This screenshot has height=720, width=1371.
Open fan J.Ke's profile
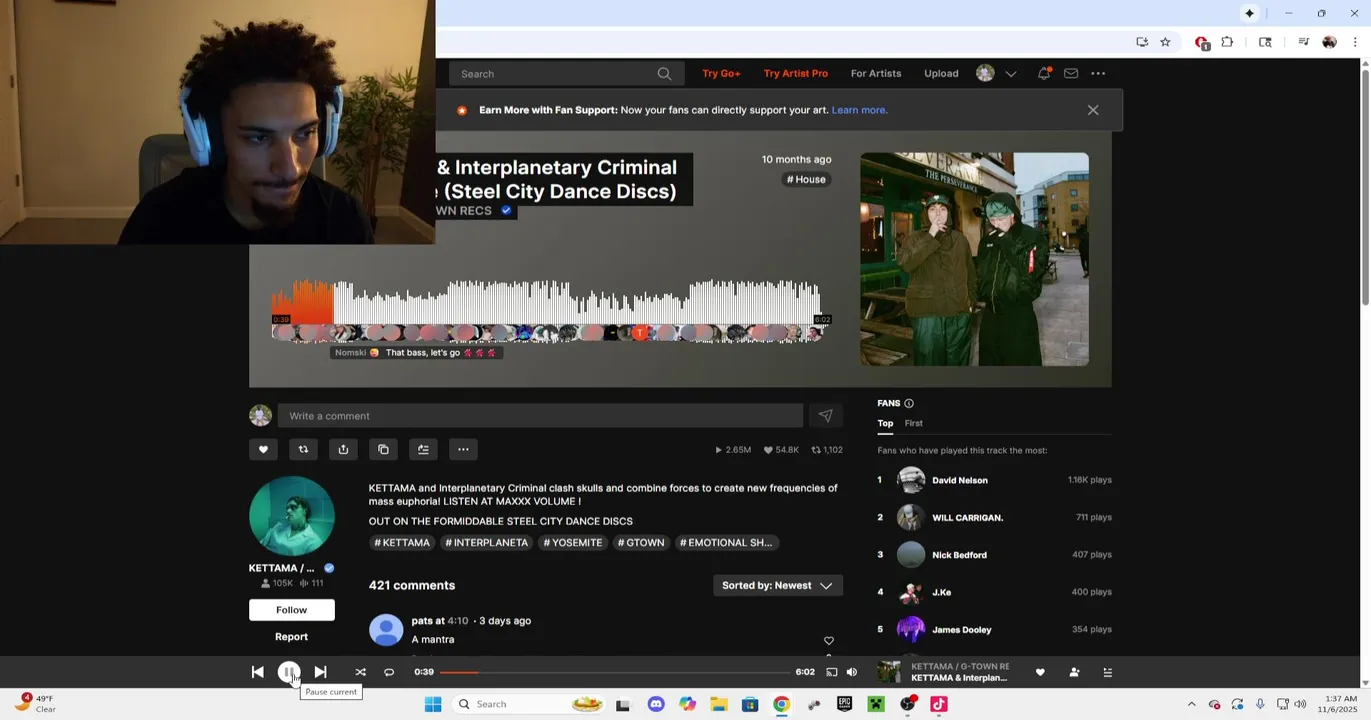click(x=941, y=592)
